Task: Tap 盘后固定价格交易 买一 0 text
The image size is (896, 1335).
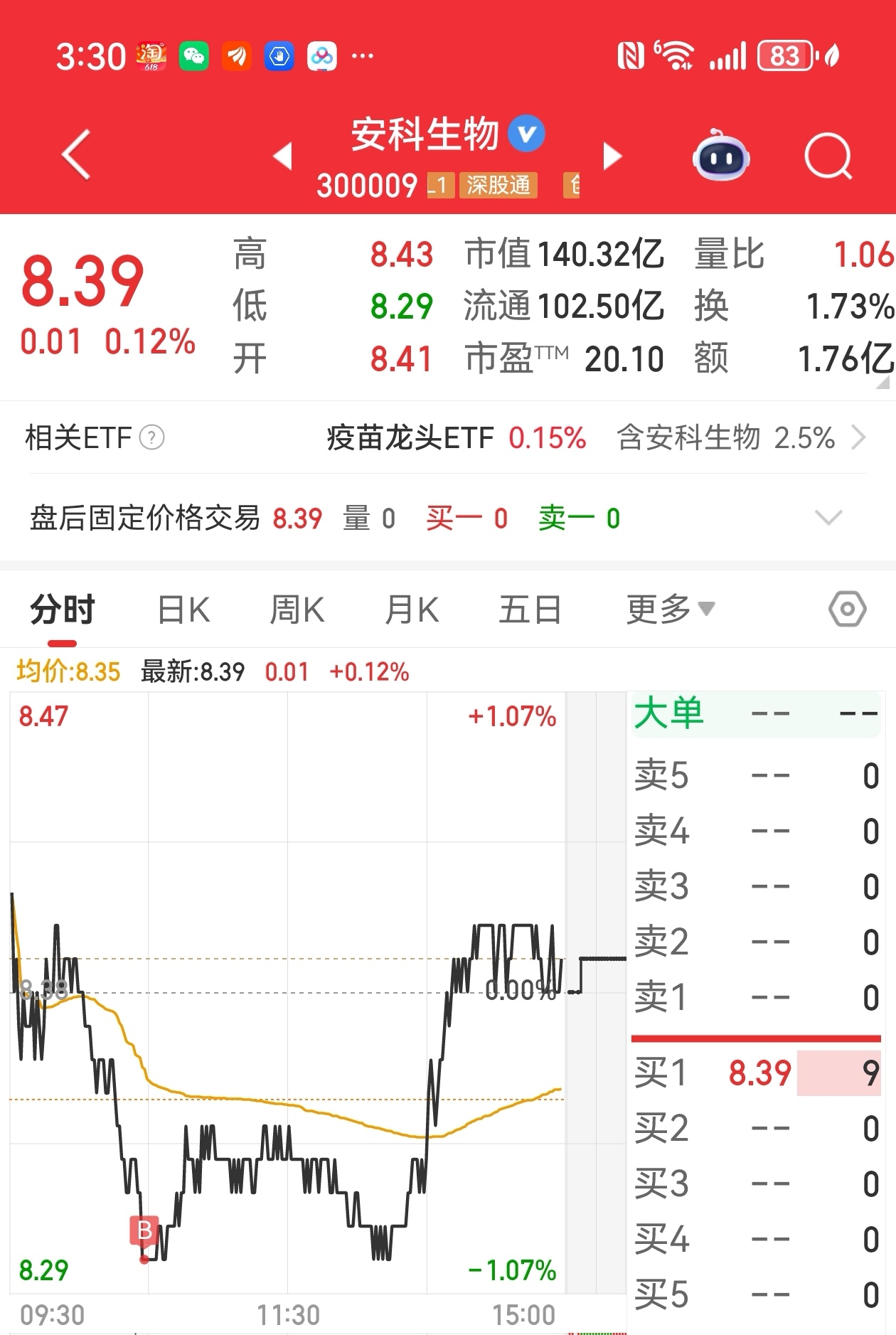Action: (467, 518)
